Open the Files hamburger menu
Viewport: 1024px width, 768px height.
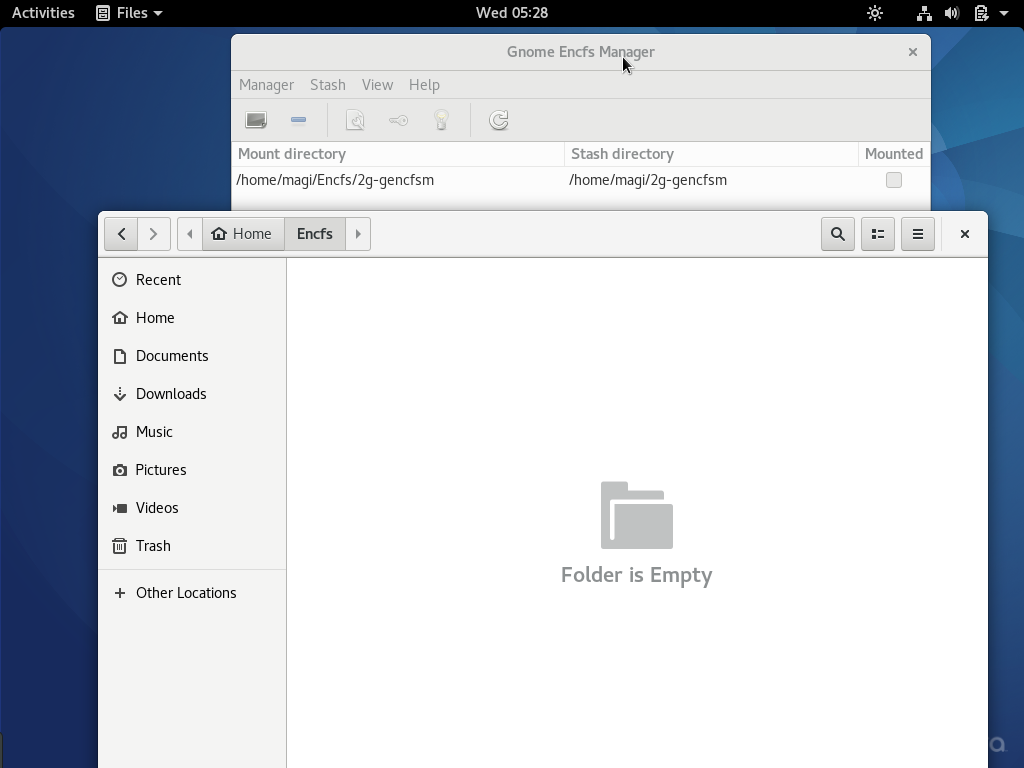918,234
